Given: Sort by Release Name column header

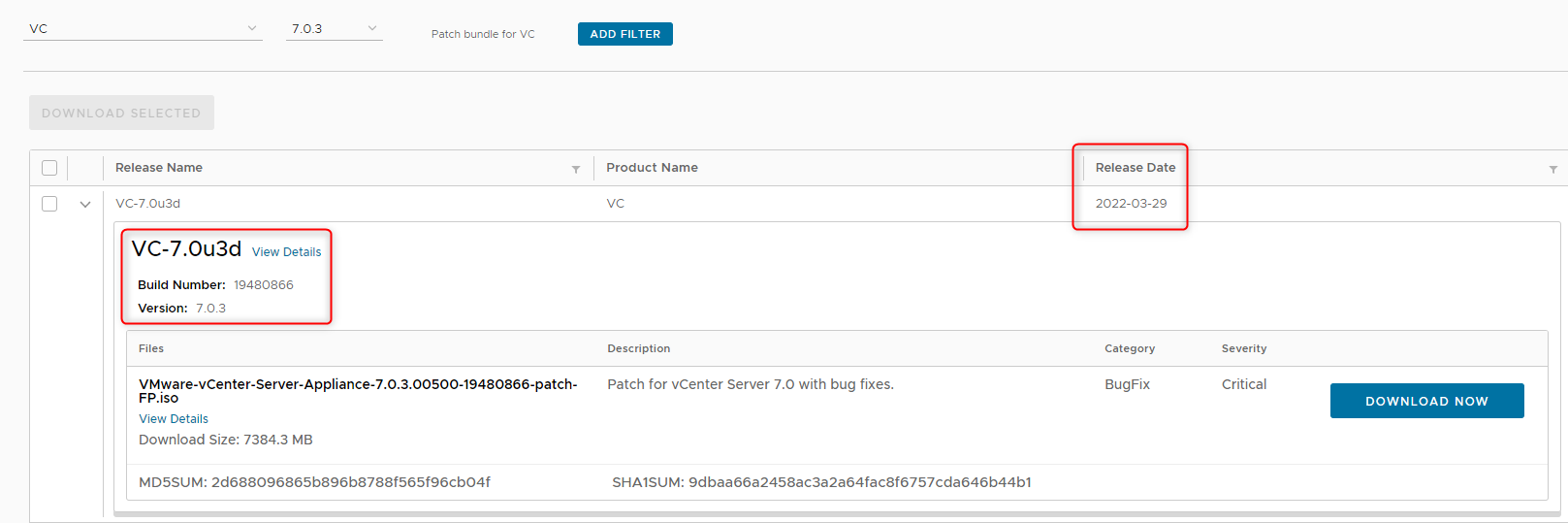Looking at the screenshot, I should [x=159, y=168].
